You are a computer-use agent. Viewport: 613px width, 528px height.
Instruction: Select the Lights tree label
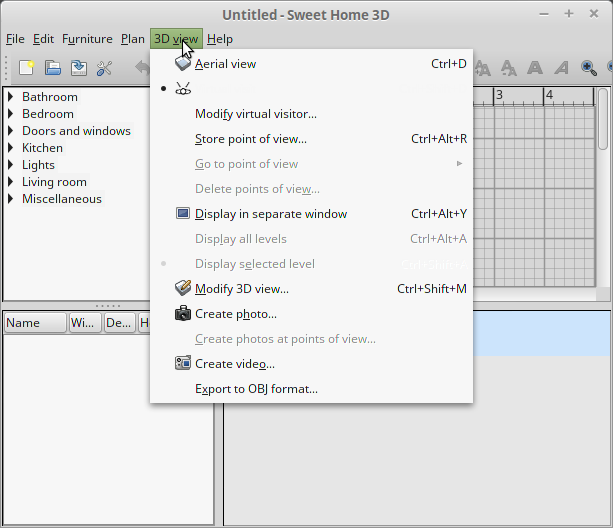pyautogui.click(x=38, y=165)
